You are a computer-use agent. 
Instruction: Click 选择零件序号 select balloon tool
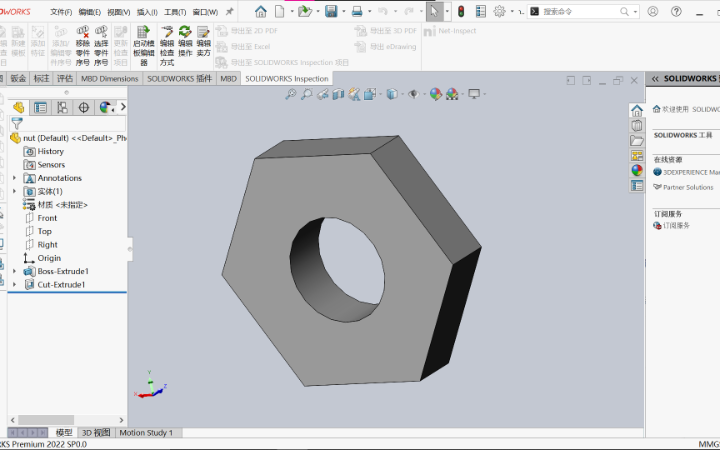click(x=101, y=46)
